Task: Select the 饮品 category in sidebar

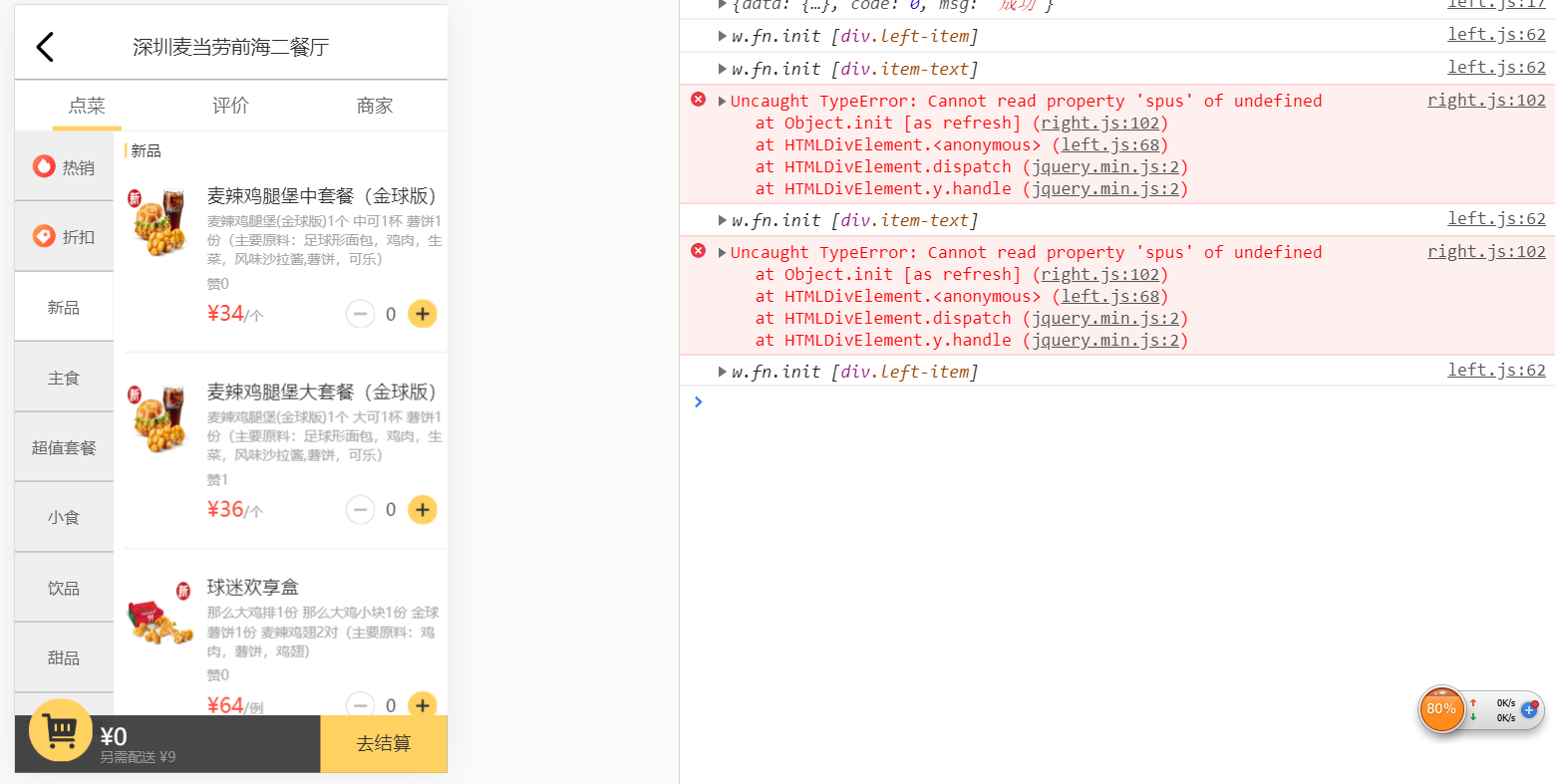Action: (64, 588)
